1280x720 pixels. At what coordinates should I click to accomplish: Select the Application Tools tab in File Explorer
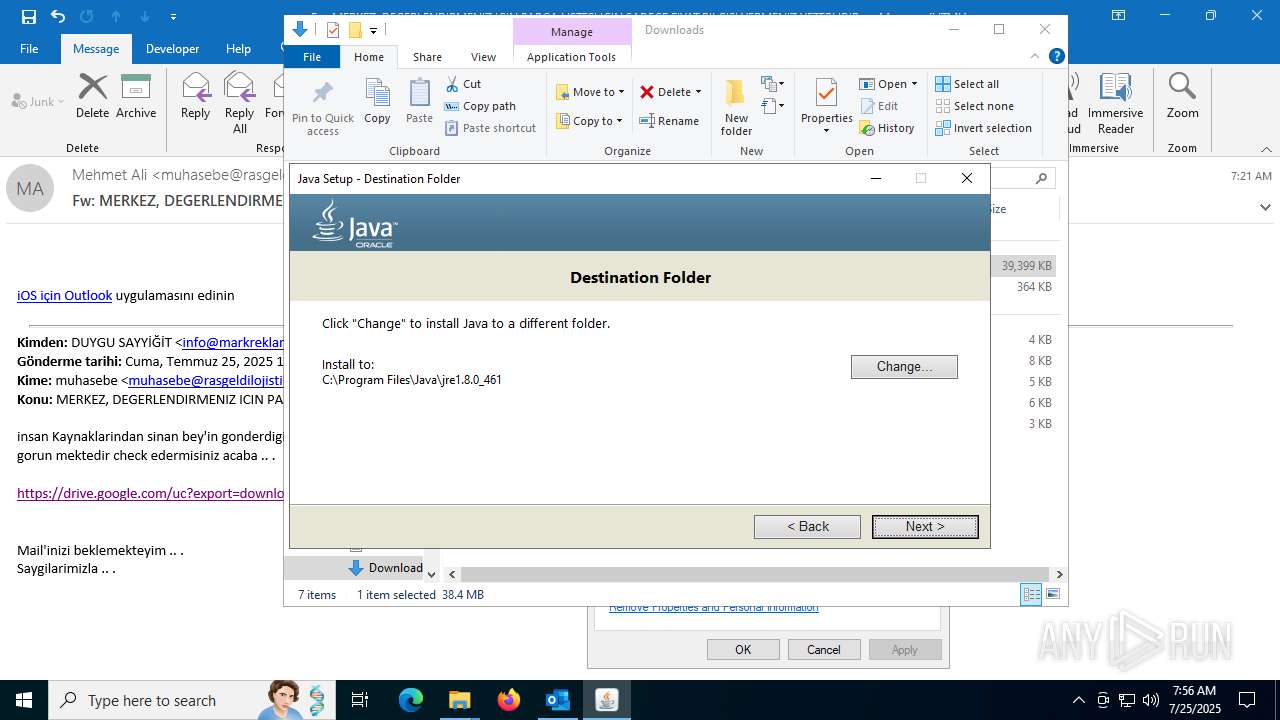point(571,57)
